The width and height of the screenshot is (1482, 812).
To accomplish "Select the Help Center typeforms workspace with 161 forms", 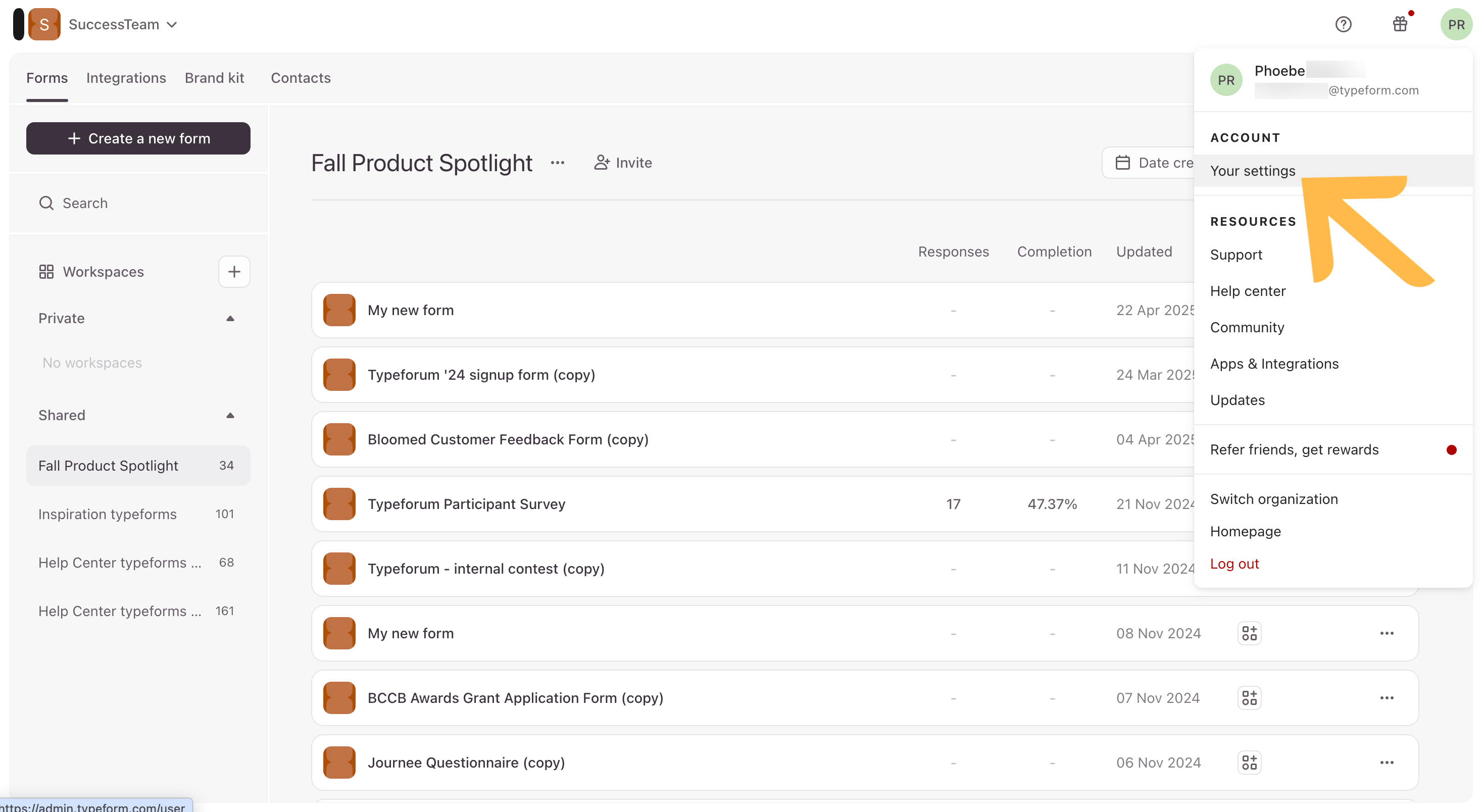I will point(138,611).
